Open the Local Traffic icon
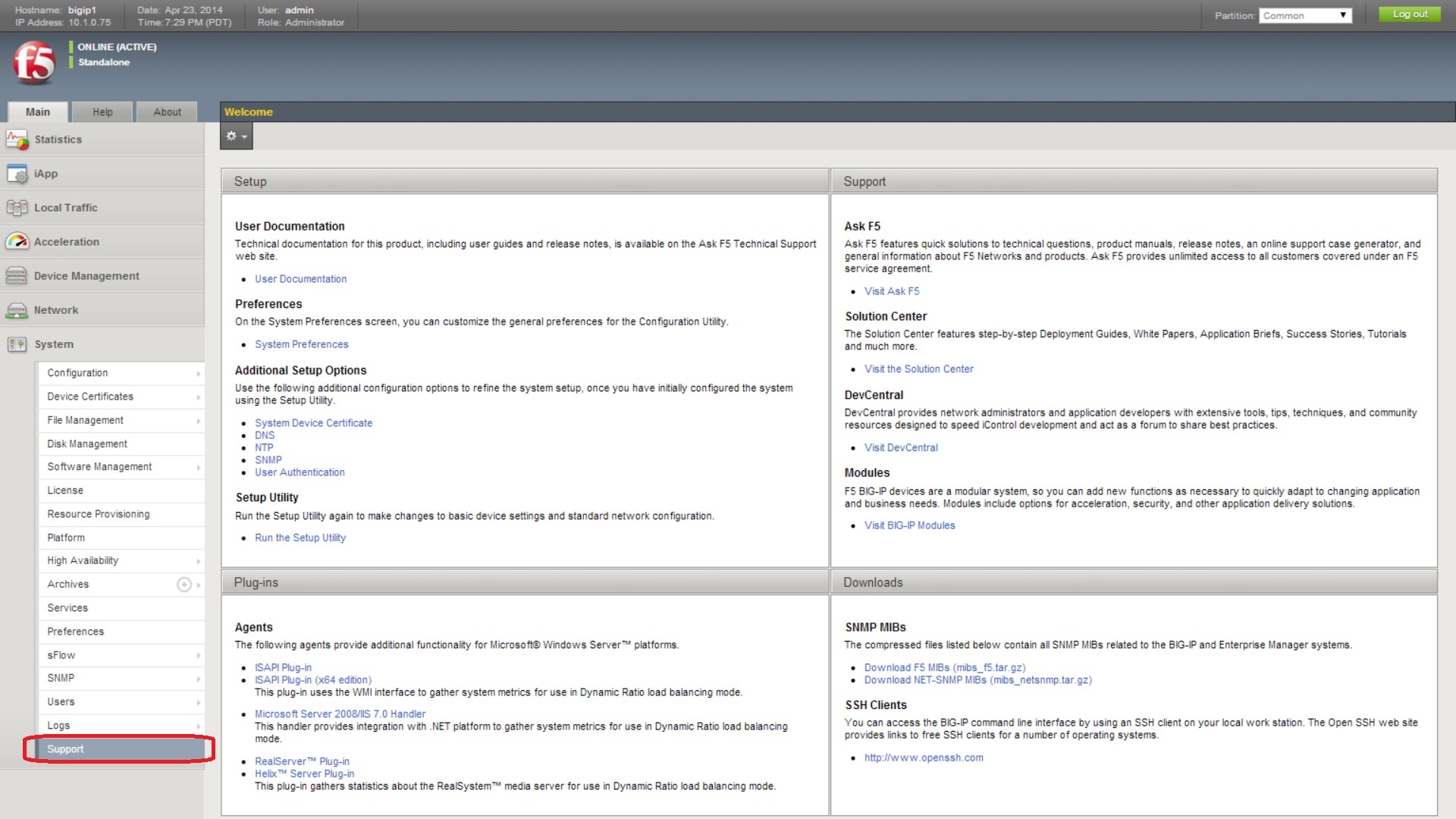Image resolution: width=1456 pixels, height=819 pixels. [17, 208]
